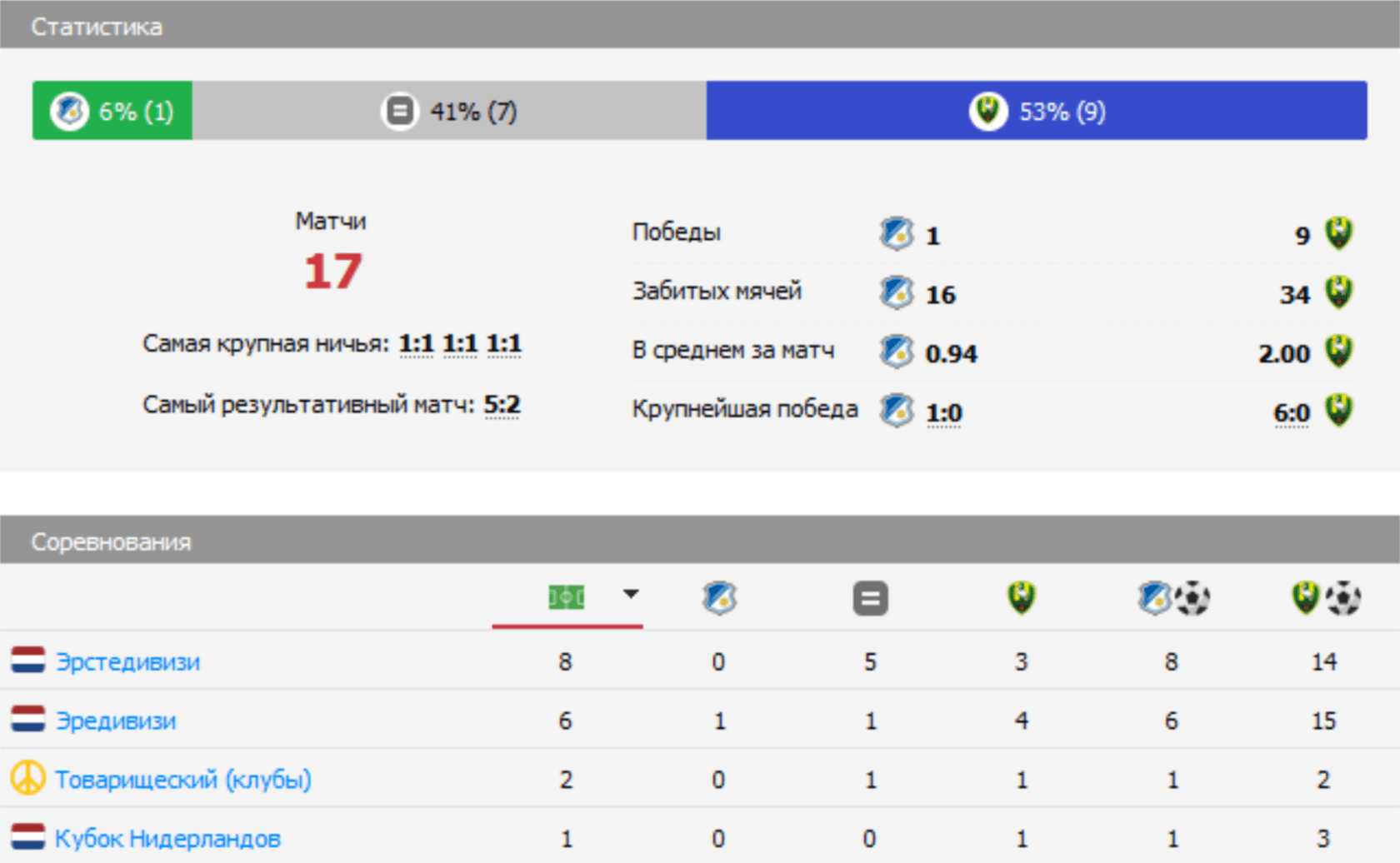Image resolution: width=1400 pixels, height=863 pixels.
Task: Click yellow-green crest in Забитых мячей row
Action: tap(1339, 292)
